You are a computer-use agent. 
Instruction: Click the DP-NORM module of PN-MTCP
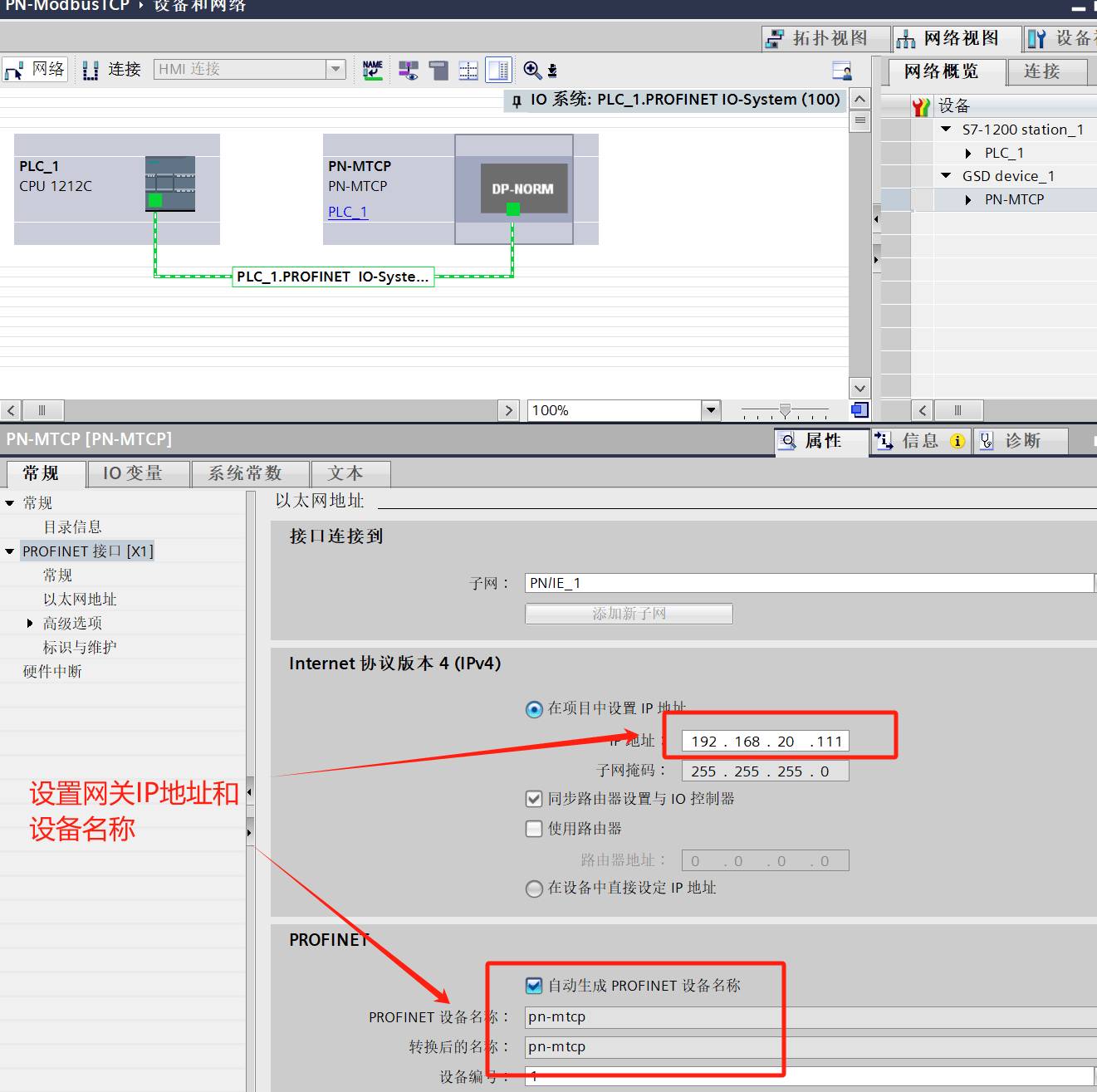[523, 189]
